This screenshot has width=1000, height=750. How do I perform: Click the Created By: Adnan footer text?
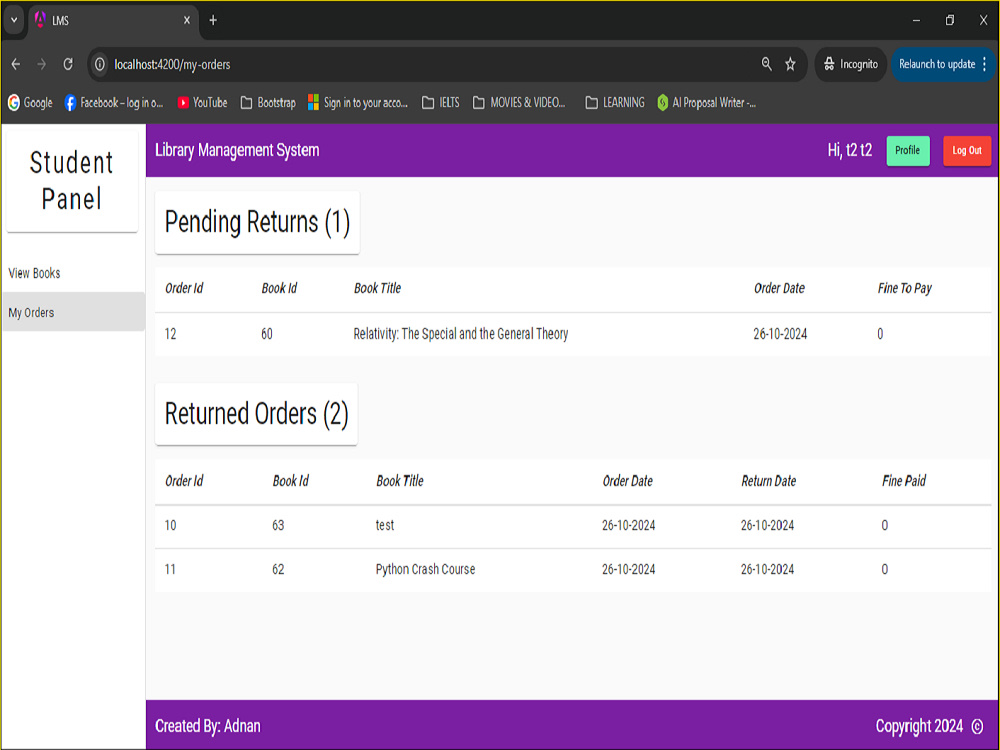tap(207, 726)
